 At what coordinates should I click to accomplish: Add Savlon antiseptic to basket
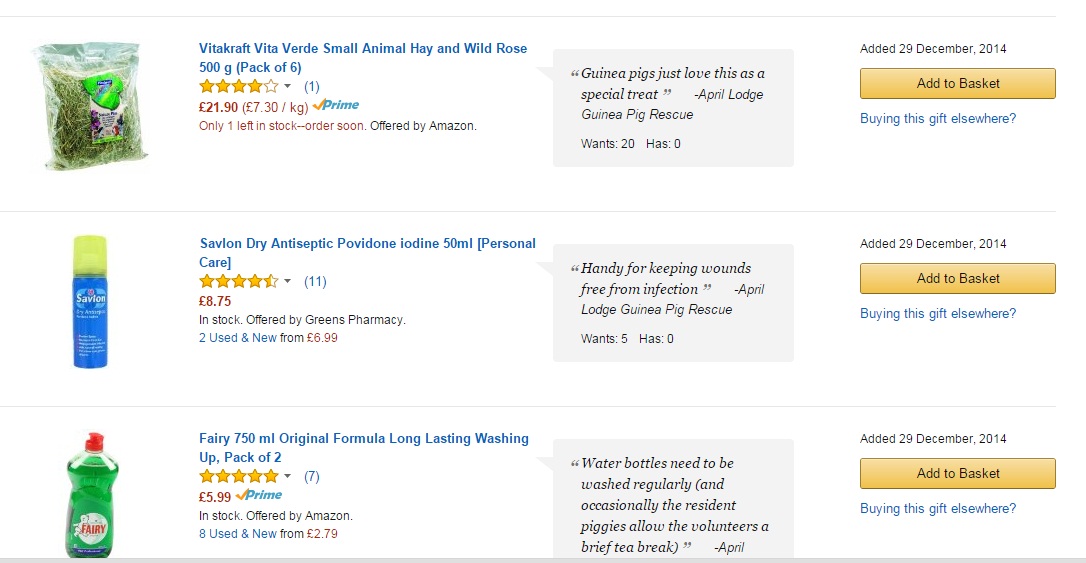coord(957,278)
